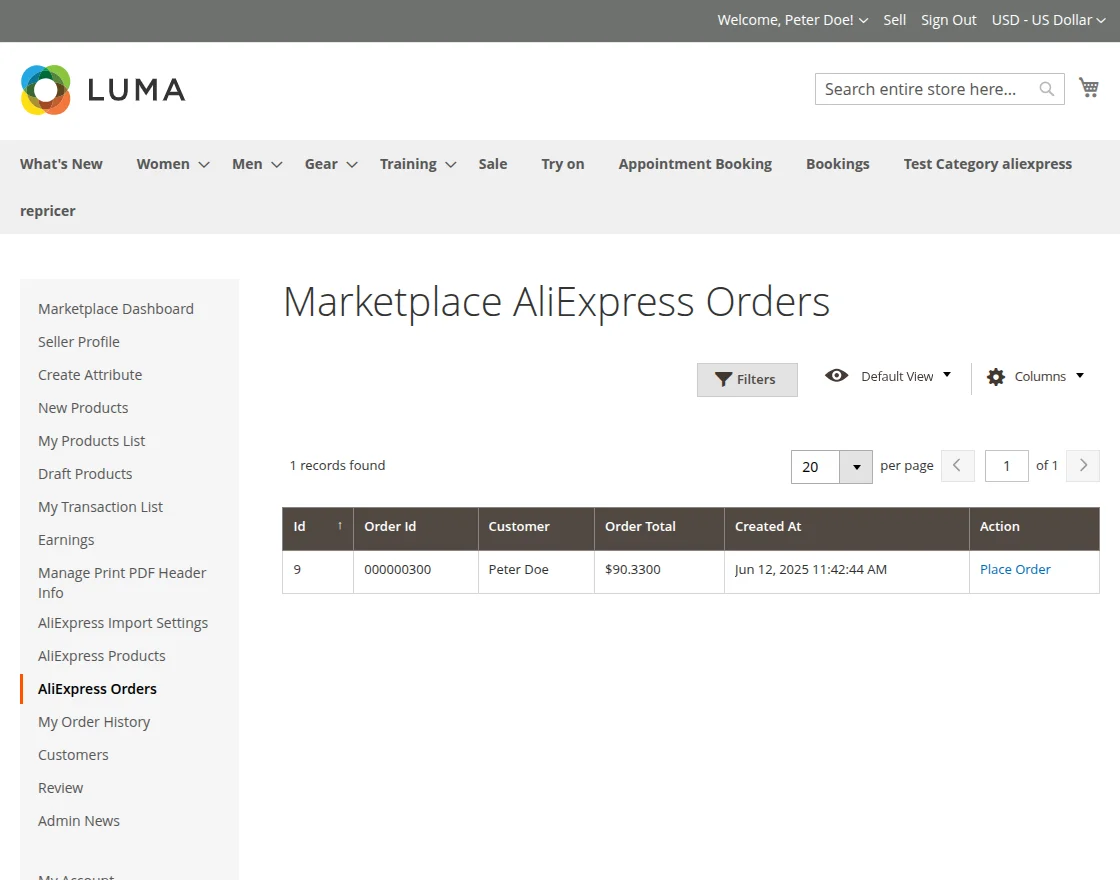Viewport: 1120px width, 880px height.
Task: Click the LUMA logo
Action: click(x=102, y=89)
